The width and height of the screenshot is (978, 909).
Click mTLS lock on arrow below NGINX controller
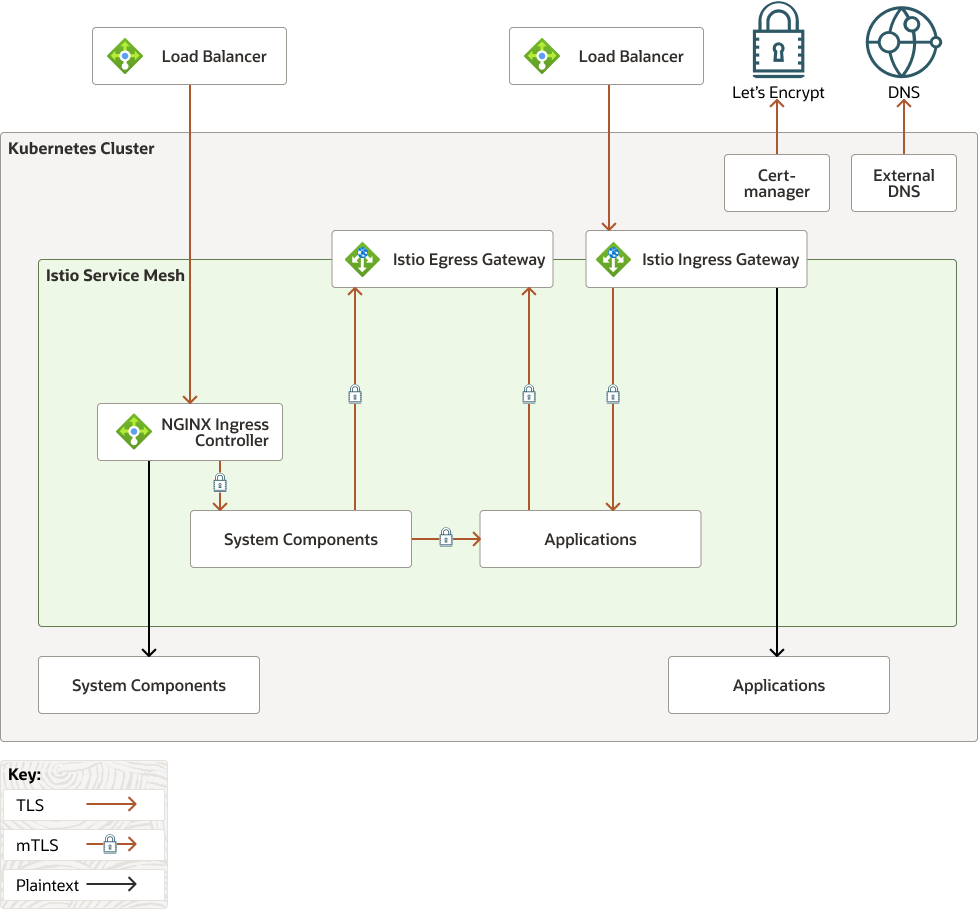coord(220,483)
